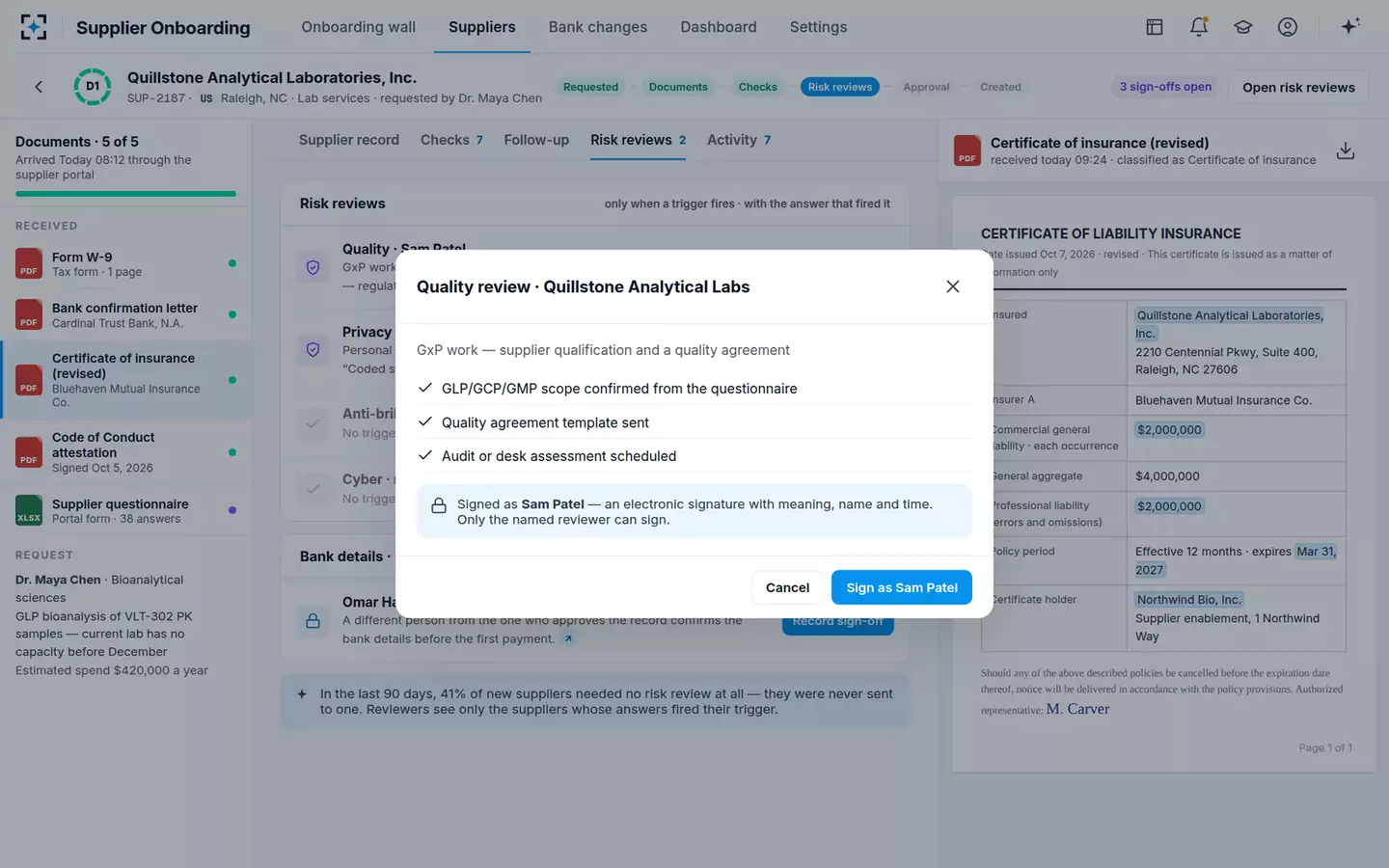Click the lock icon in signature notice
This screenshot has height=868, width=1389.
coord(438,505)
